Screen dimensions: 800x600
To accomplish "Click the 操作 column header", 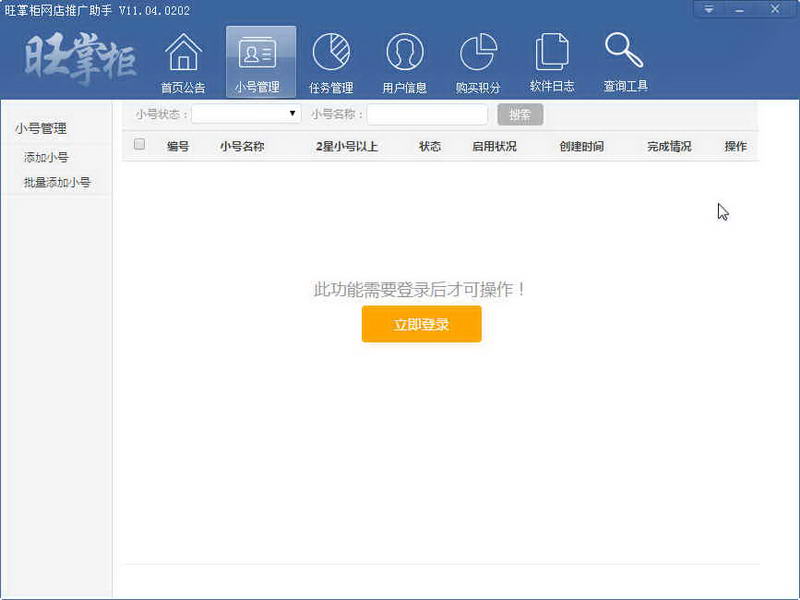I will (x=736, y=146).
